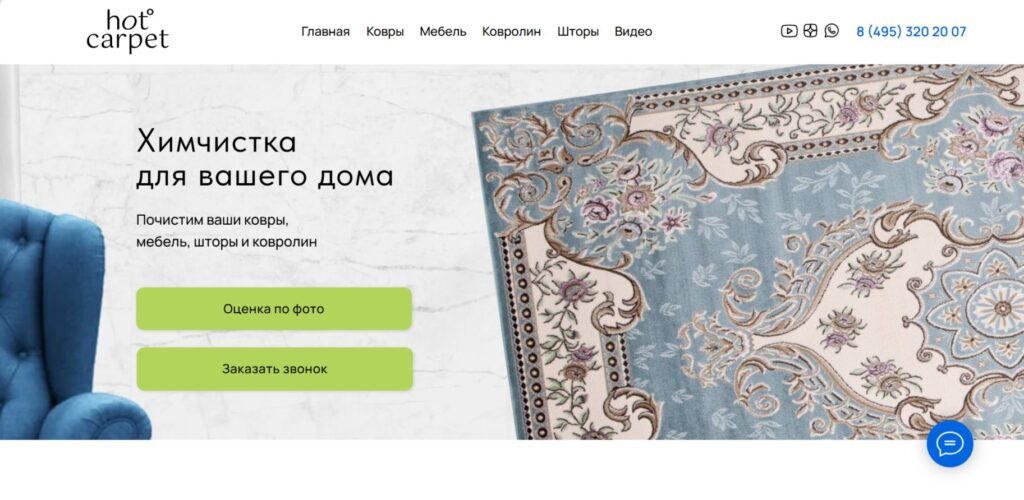Viewport: 1024px width, 500px height.
Task: Click the Почистим ваши ковры subtitle text
Action: (227, 231)
